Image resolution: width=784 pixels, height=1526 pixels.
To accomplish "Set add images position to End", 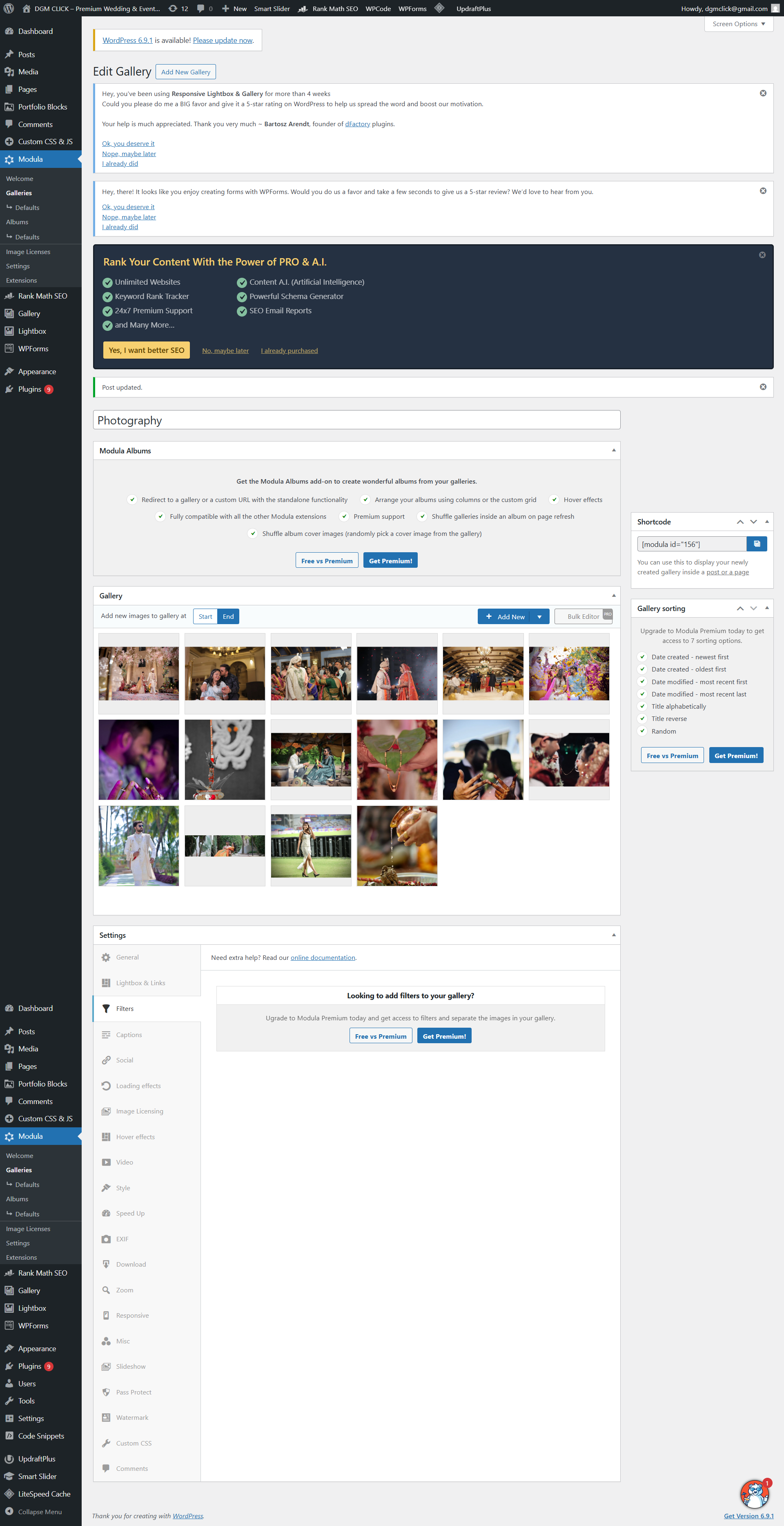I will click(x=228, y=617).
